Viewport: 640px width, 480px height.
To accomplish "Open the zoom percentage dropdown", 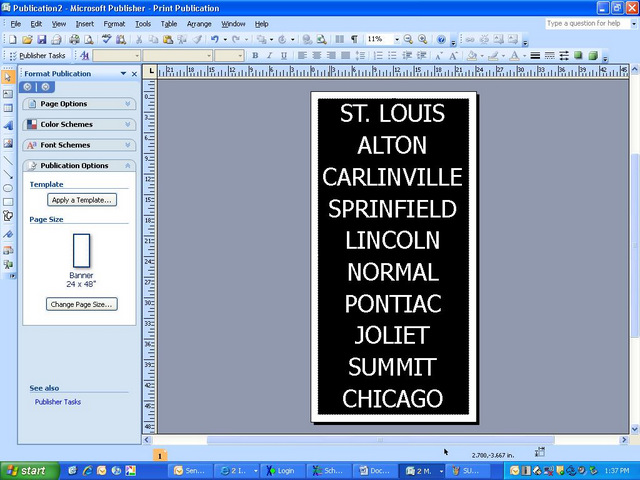I will (x=396, y=39).
